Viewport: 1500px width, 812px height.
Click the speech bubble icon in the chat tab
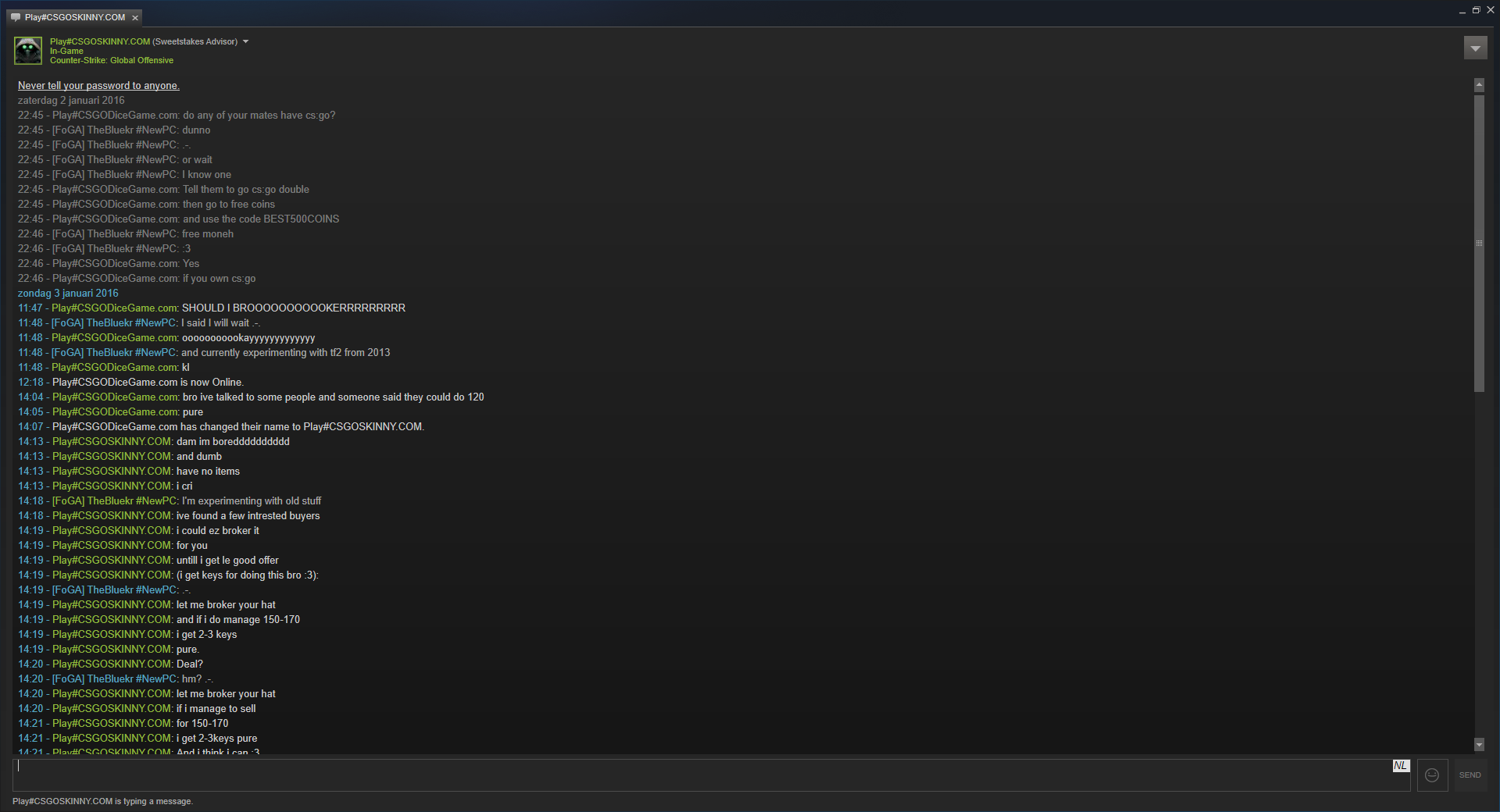[16, 17]
